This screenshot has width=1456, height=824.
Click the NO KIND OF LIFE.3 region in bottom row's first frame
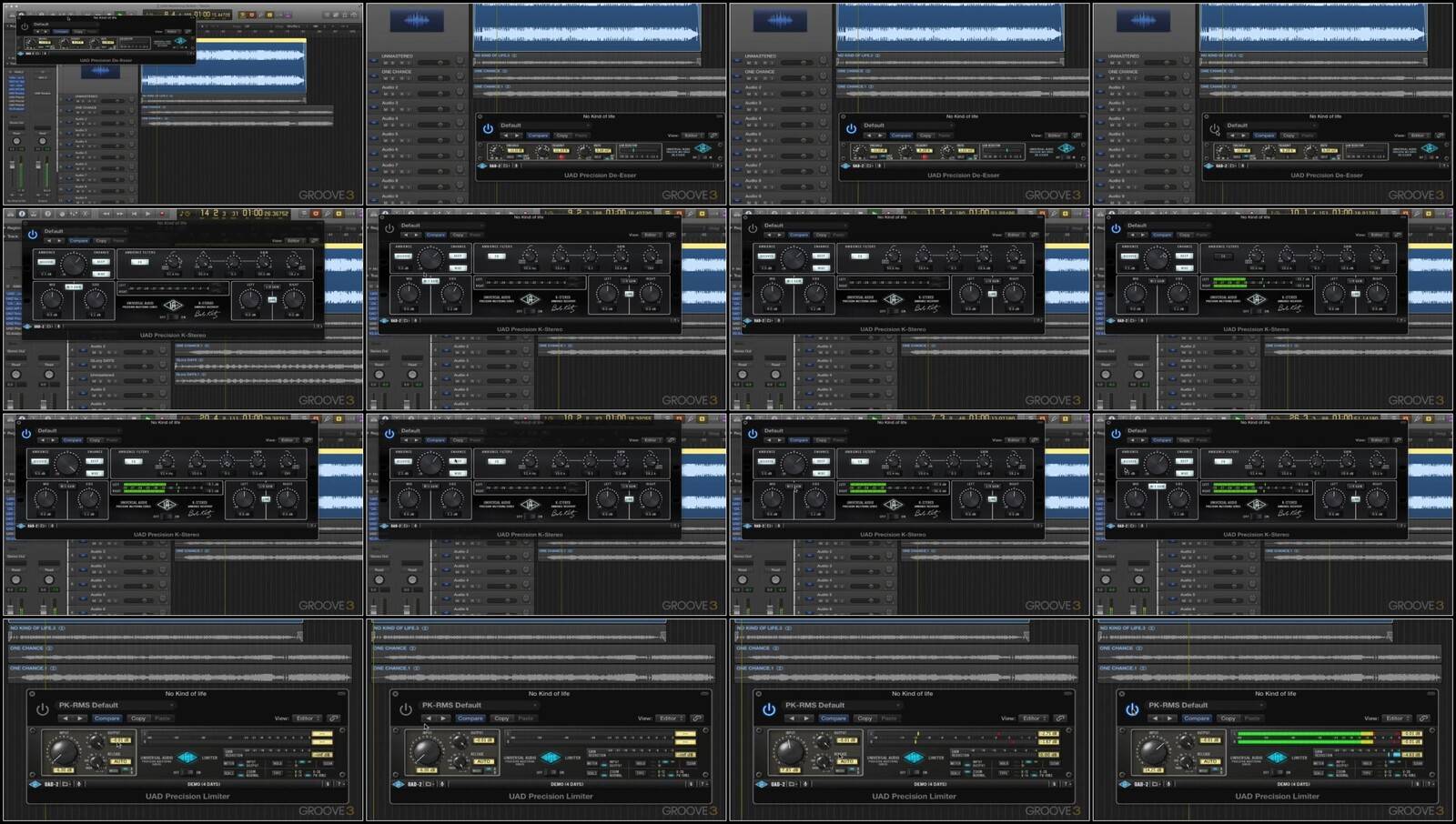[x=156, y=633]
